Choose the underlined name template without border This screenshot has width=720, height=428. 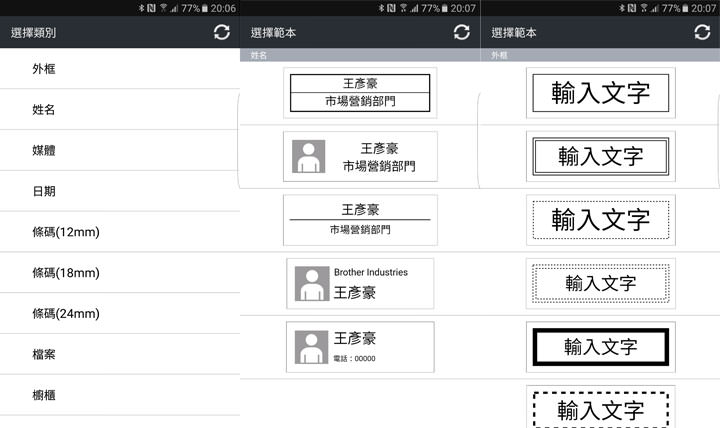360,219
